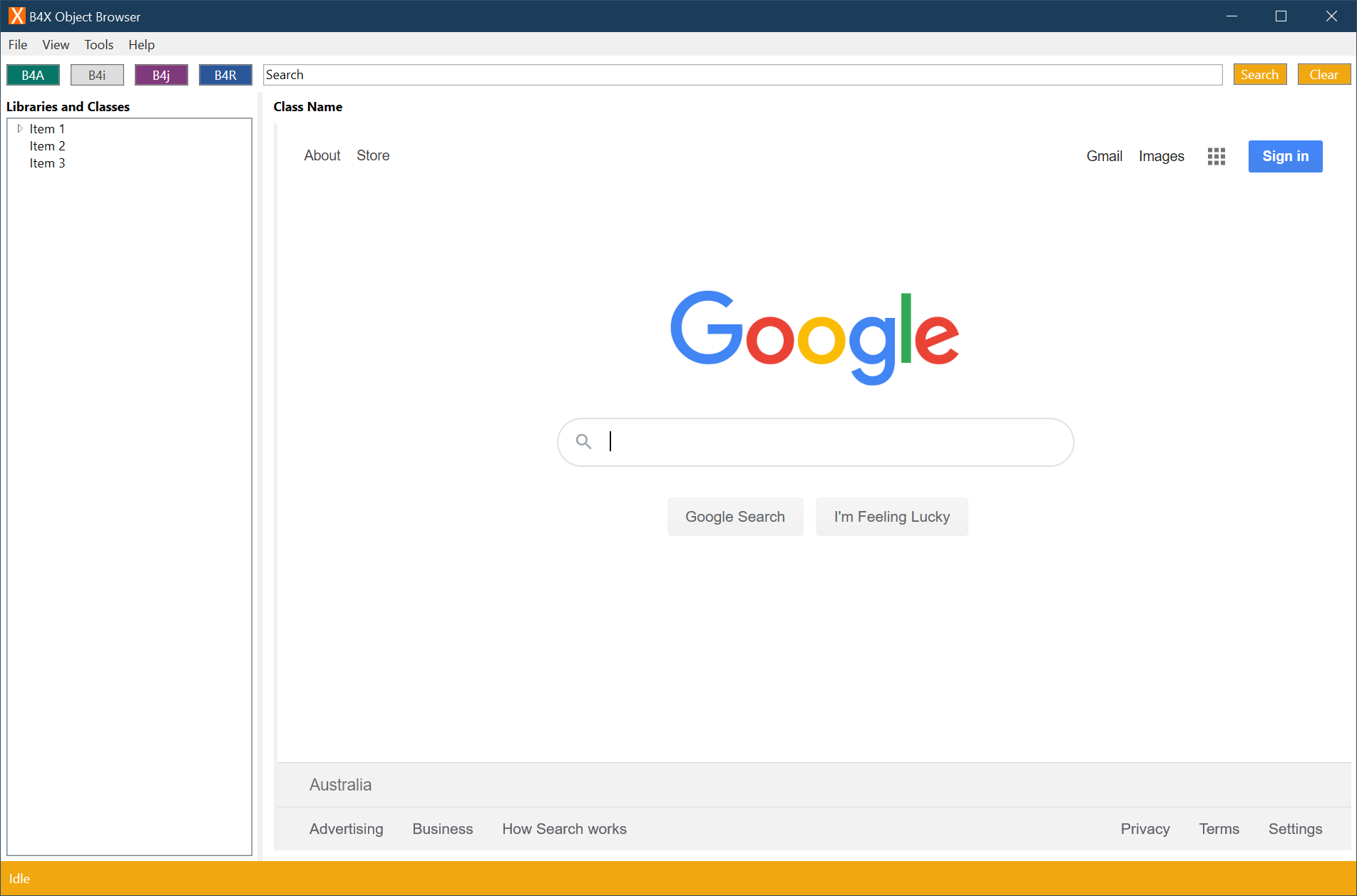Minimize the B4X Object Browser window
The width and height of the screenshot is (1357, 896).
tap(1231, 16)
